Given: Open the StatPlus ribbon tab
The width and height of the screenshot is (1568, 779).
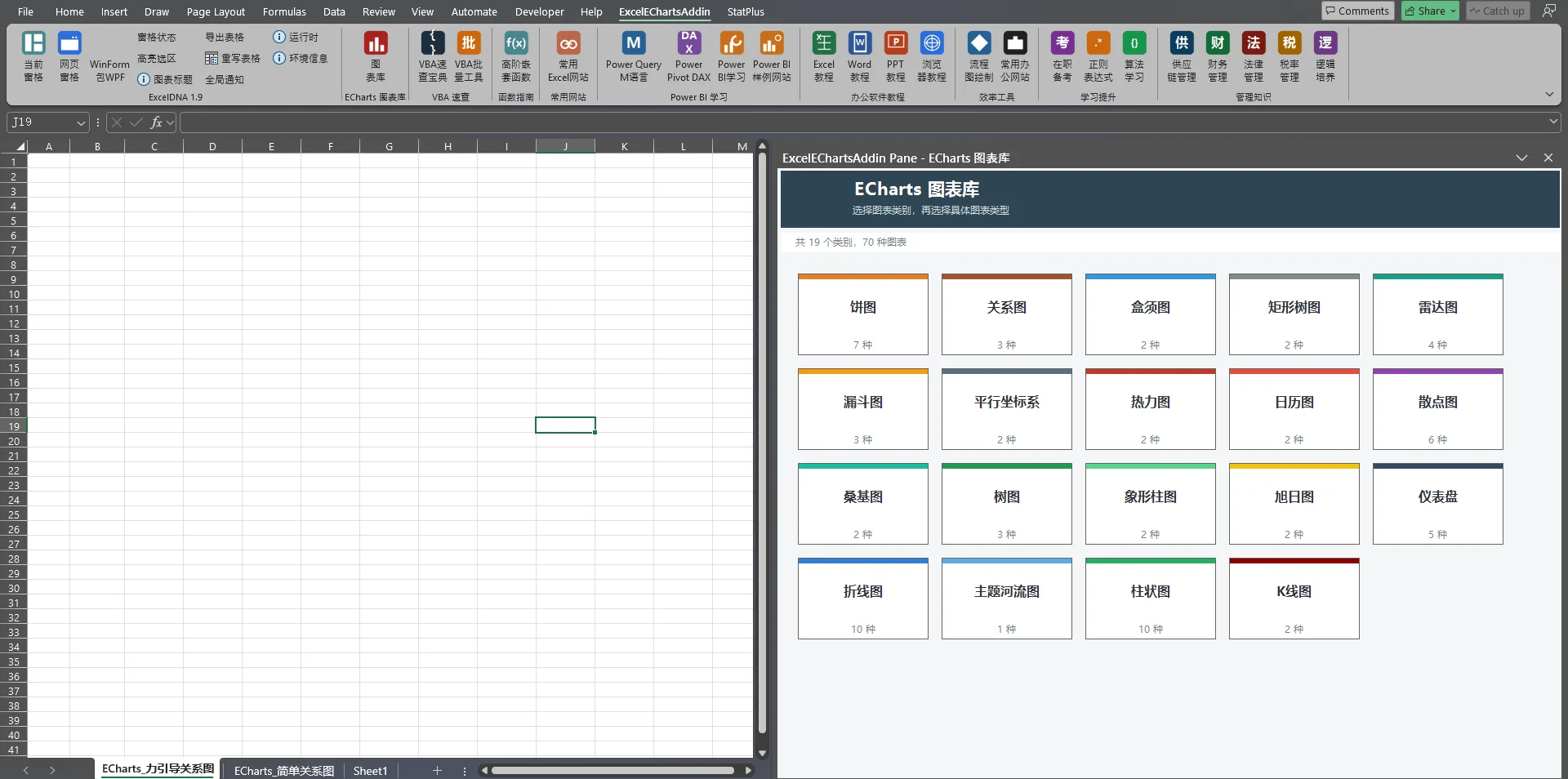Looking at the screenshot, I should pyautogui.click(x=746, y=11).
